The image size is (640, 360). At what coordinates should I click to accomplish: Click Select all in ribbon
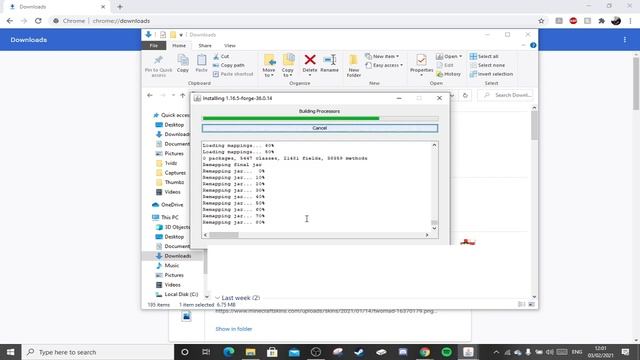click(484, 56)
